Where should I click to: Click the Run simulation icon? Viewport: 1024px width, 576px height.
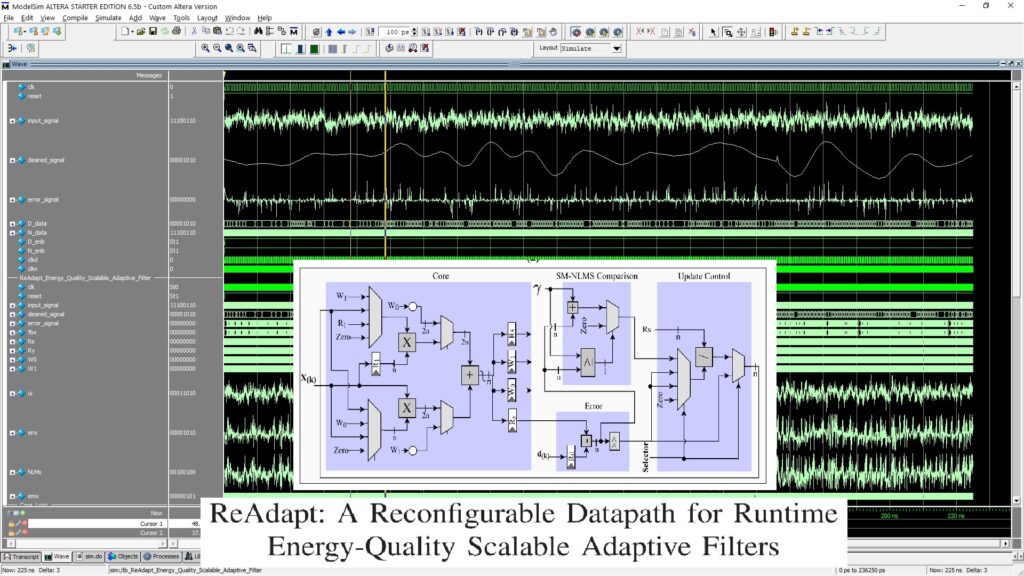click(426, 32)
